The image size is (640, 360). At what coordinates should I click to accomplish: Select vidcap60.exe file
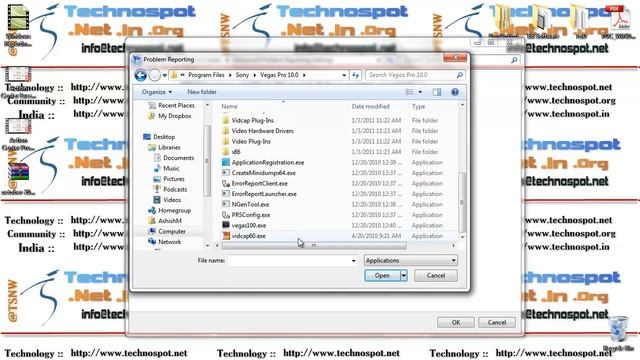[x=249, y=236]
